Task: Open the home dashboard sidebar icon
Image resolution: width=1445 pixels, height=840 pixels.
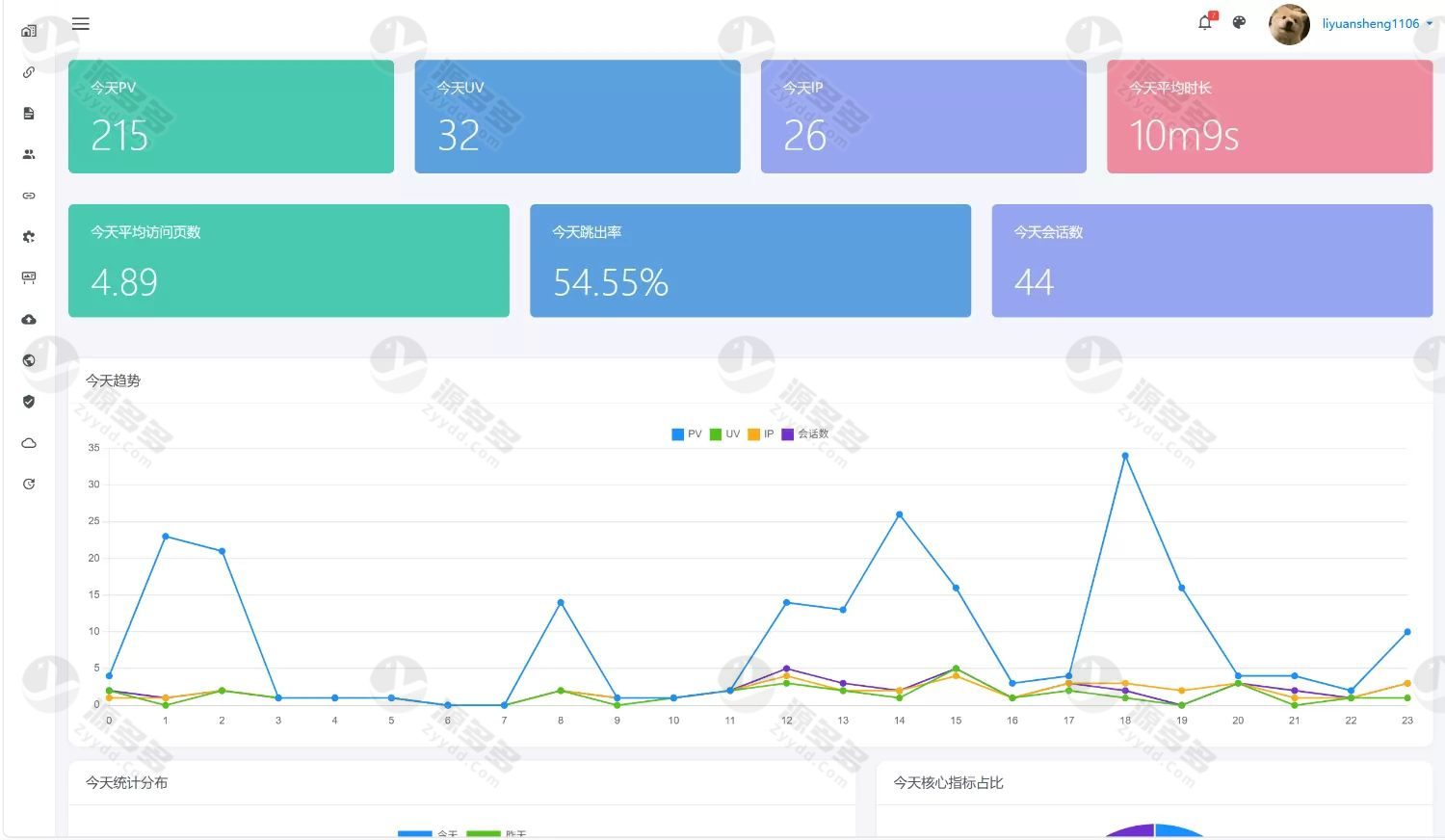Action: (x=29, y=31)
